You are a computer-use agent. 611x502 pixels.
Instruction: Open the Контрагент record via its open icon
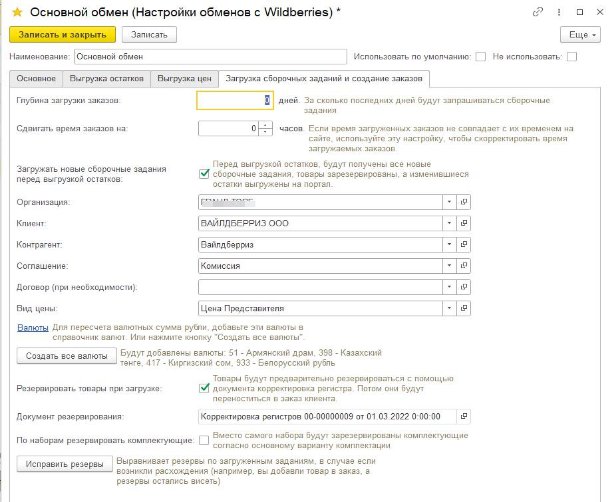[463, 244]
